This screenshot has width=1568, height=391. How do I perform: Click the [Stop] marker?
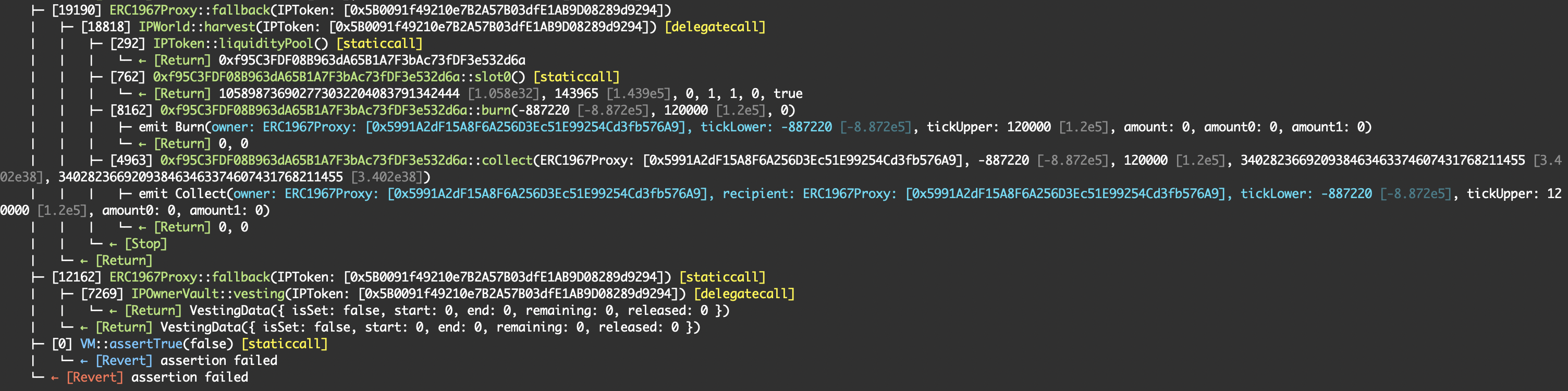click(x=145, y=243)
